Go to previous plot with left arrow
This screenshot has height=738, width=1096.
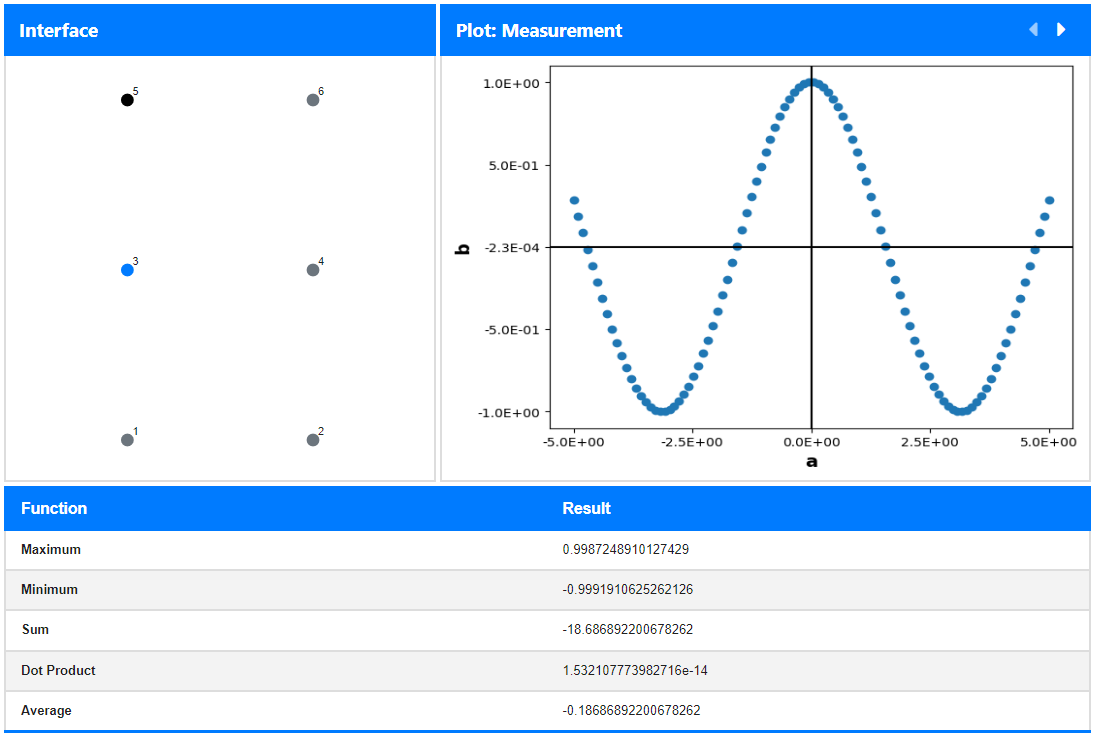point(1034,29)
